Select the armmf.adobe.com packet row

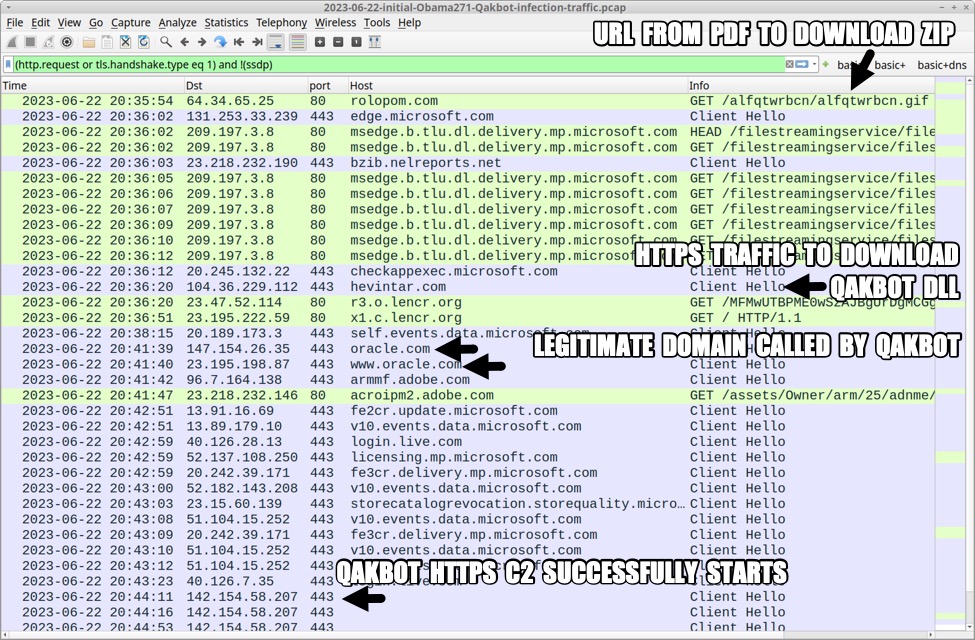(x=468, y=379)
